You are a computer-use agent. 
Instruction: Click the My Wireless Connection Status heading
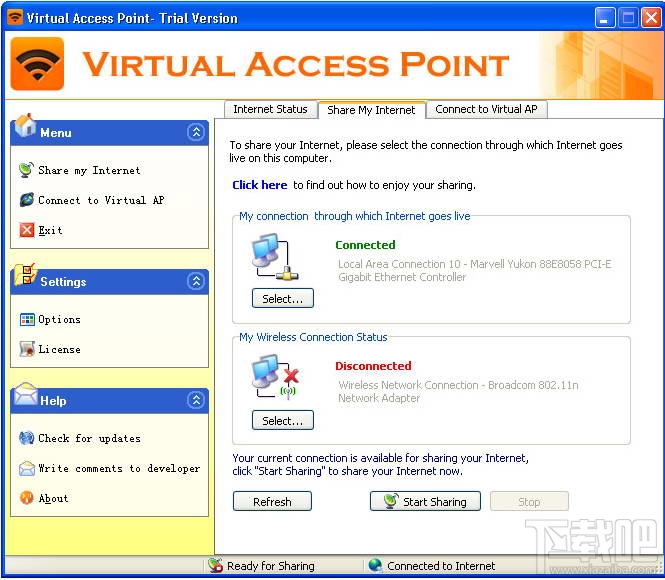[313, 337]
